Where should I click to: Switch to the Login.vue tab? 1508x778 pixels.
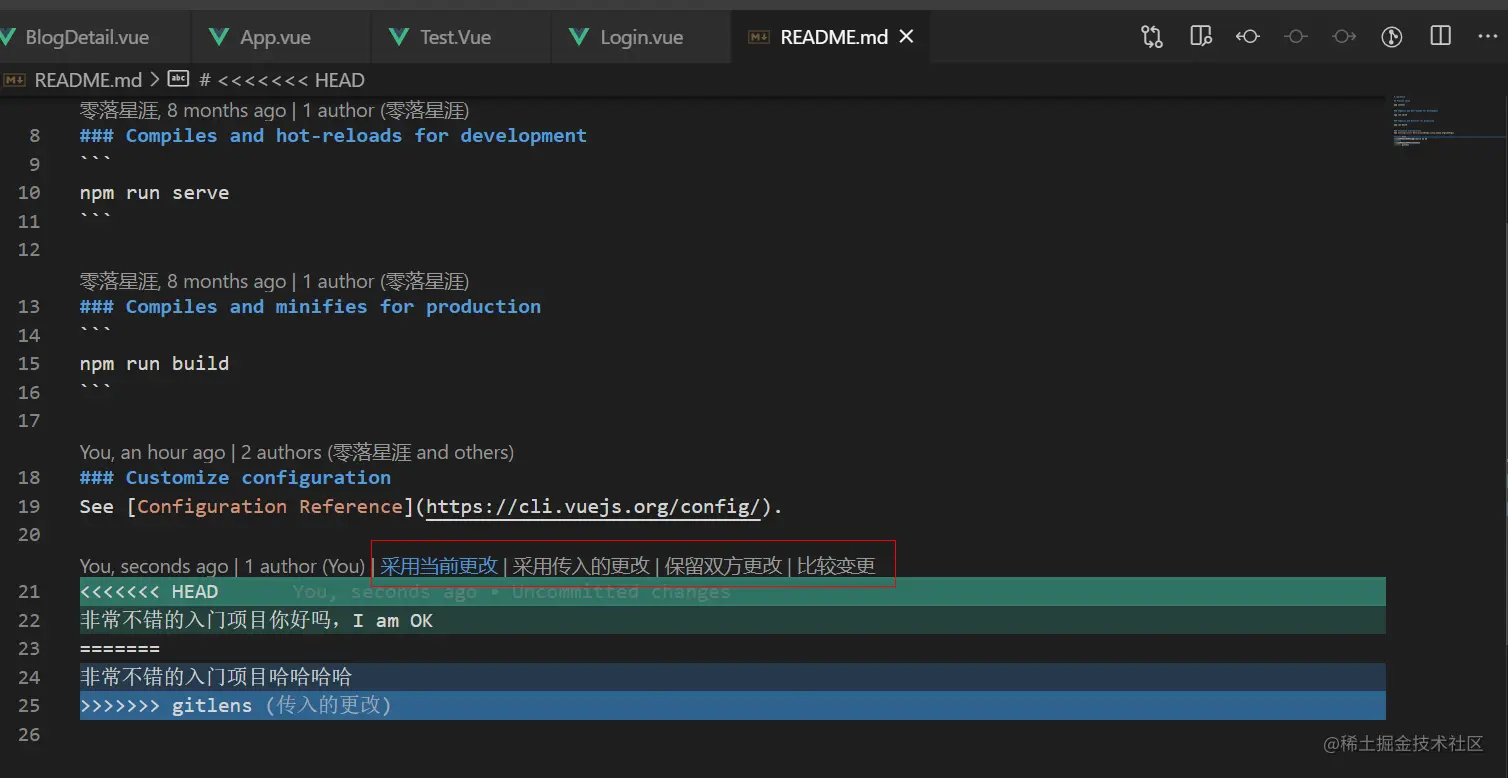[x=641, y=37]
